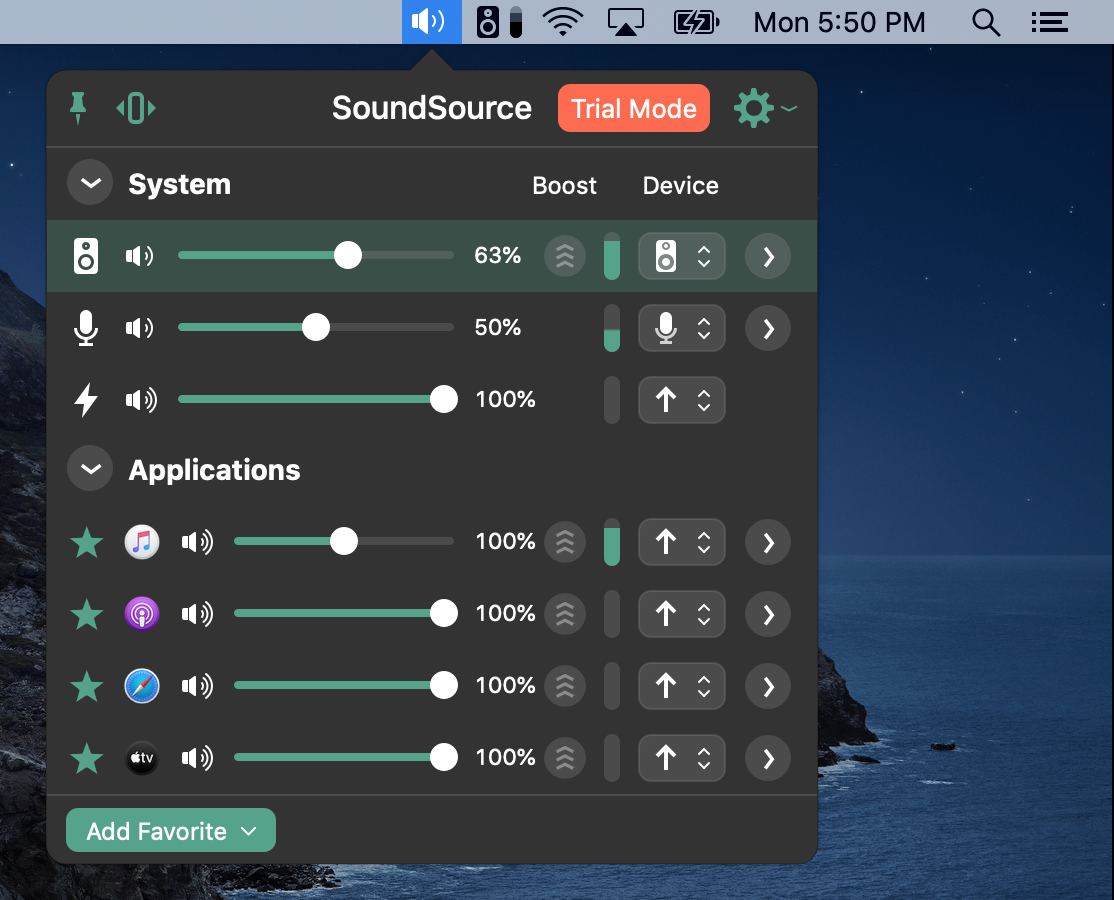Viewport: 1114px width, 900px height.
Task: Change the sound effects output device
Action: (x=681, y=400)
